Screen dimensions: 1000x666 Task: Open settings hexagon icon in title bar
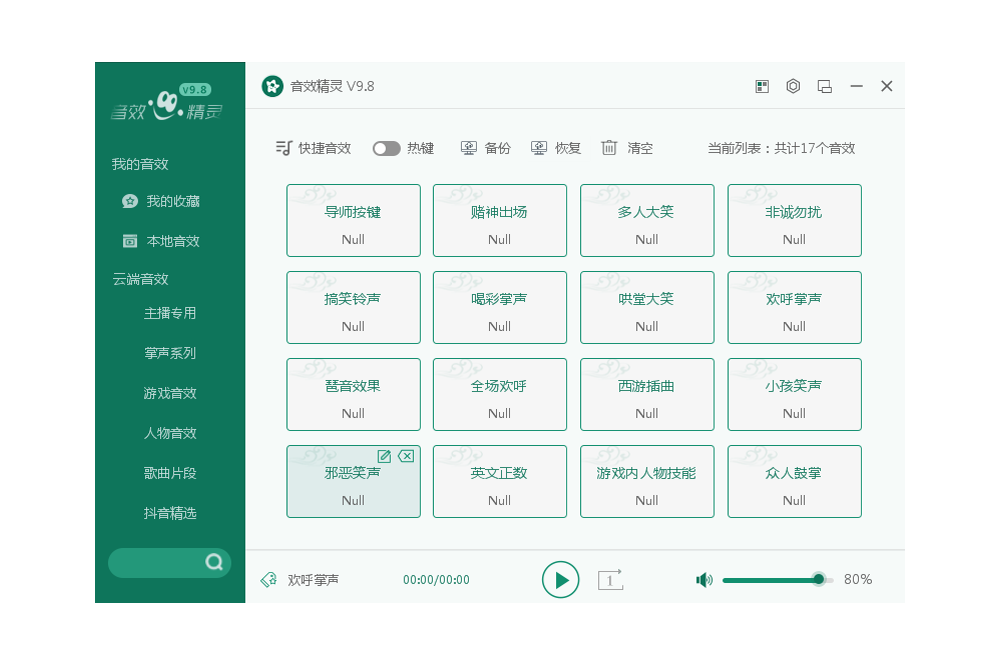coord(793,86)
